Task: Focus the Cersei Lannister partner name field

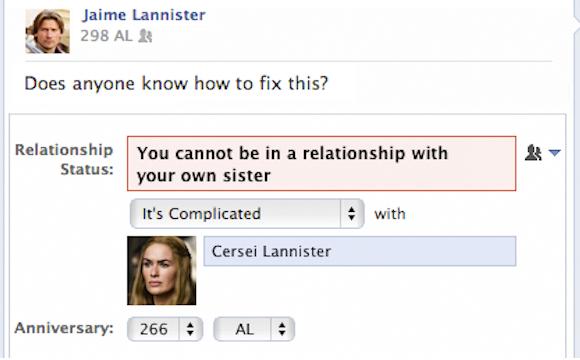Action: [360, 251]
